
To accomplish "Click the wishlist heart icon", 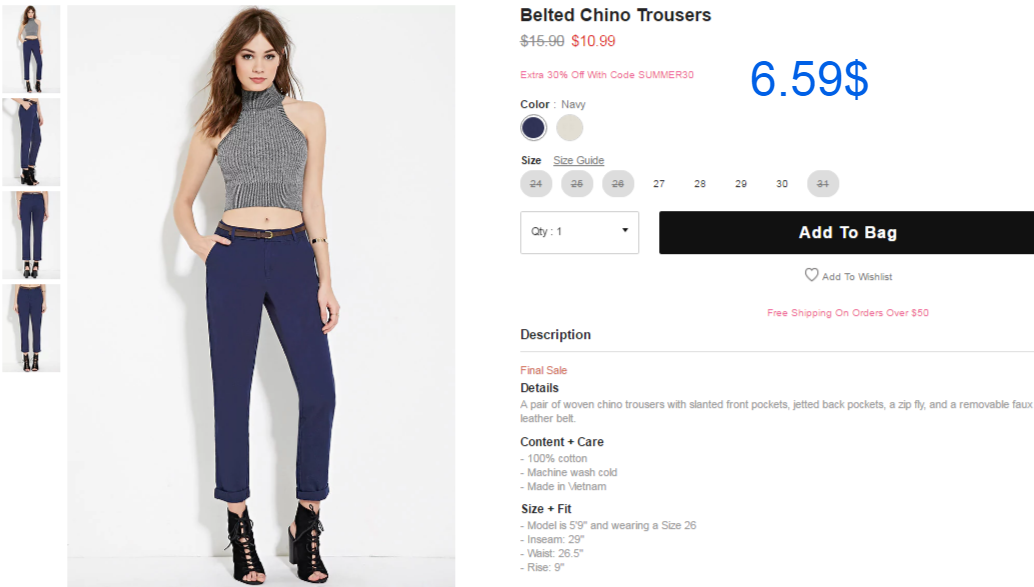I will [x=811, y=275].
